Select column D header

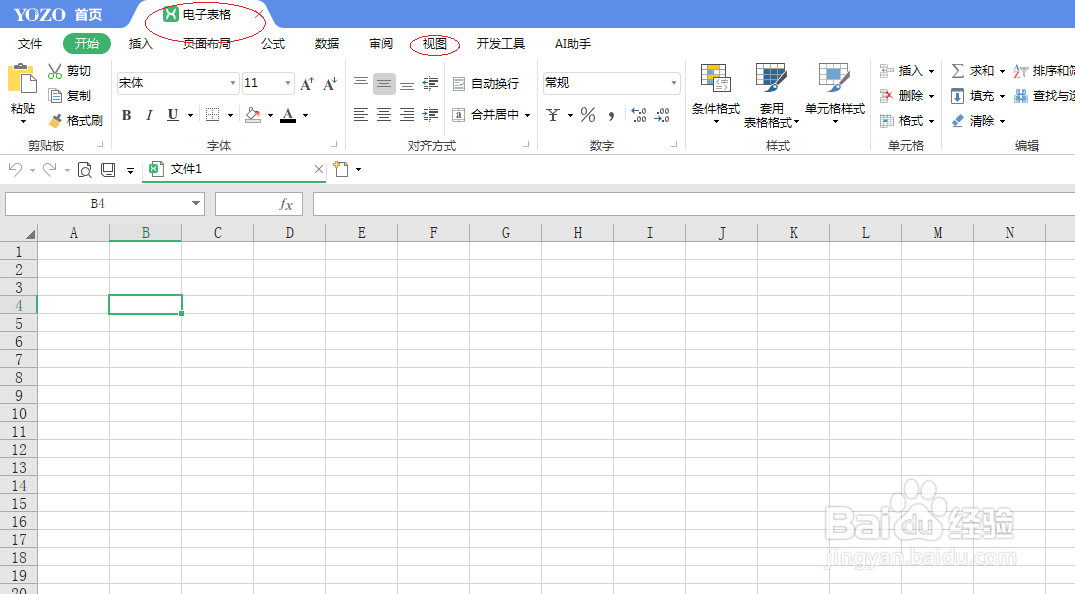point(289,233)
